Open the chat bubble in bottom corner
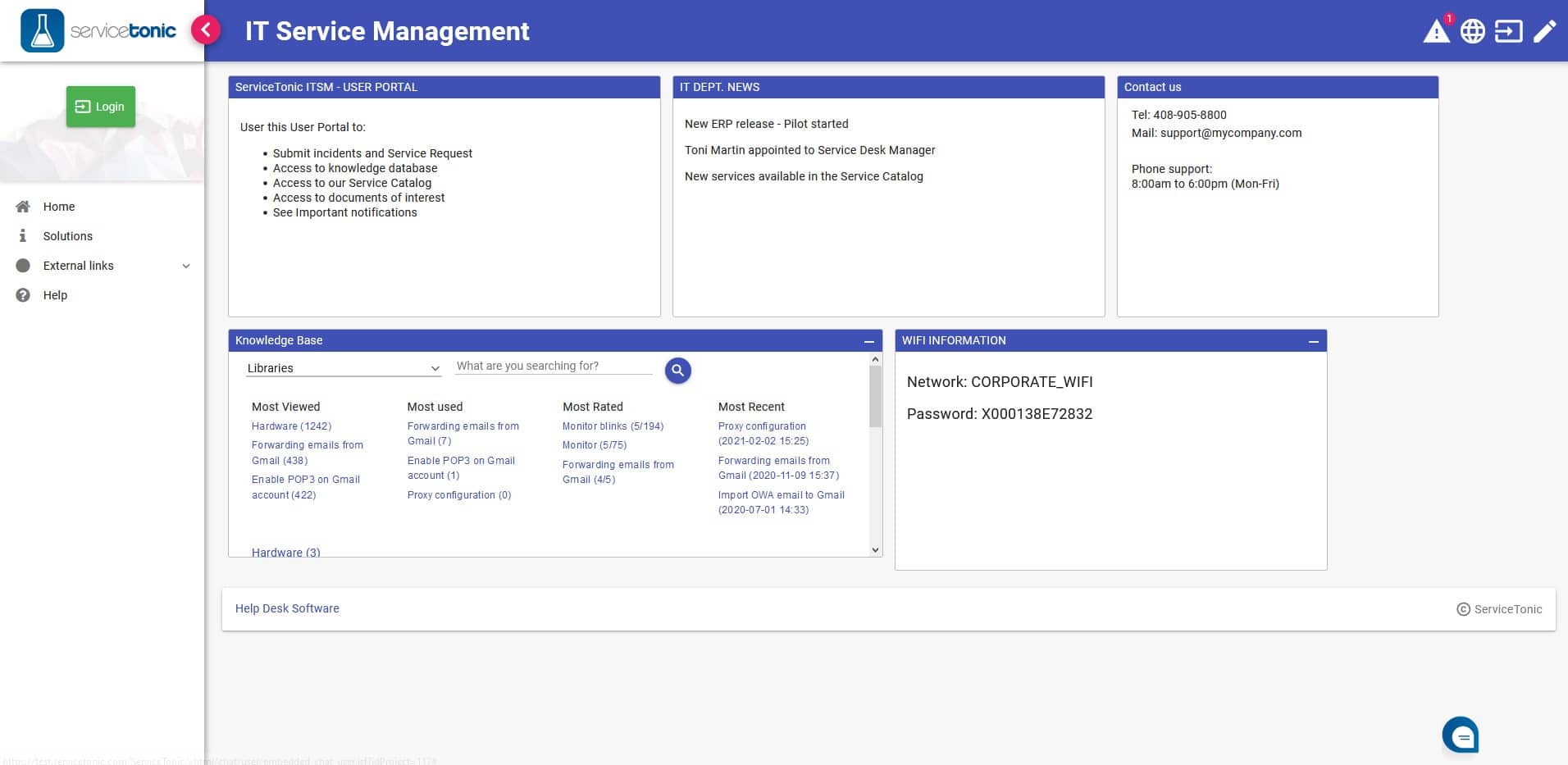1568x765 pixels. point(1461,734)
